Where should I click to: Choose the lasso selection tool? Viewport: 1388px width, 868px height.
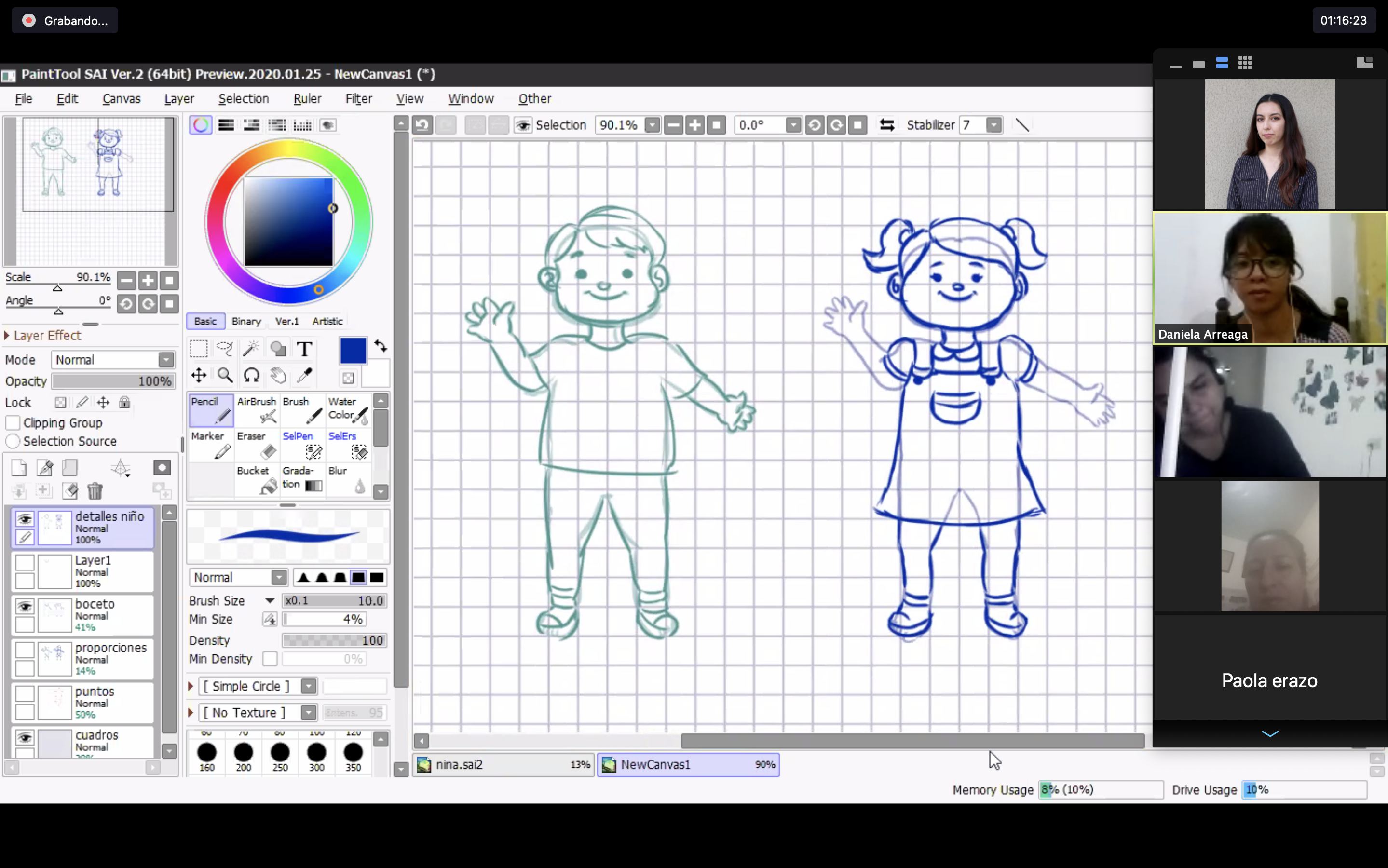tap(224, 349)
